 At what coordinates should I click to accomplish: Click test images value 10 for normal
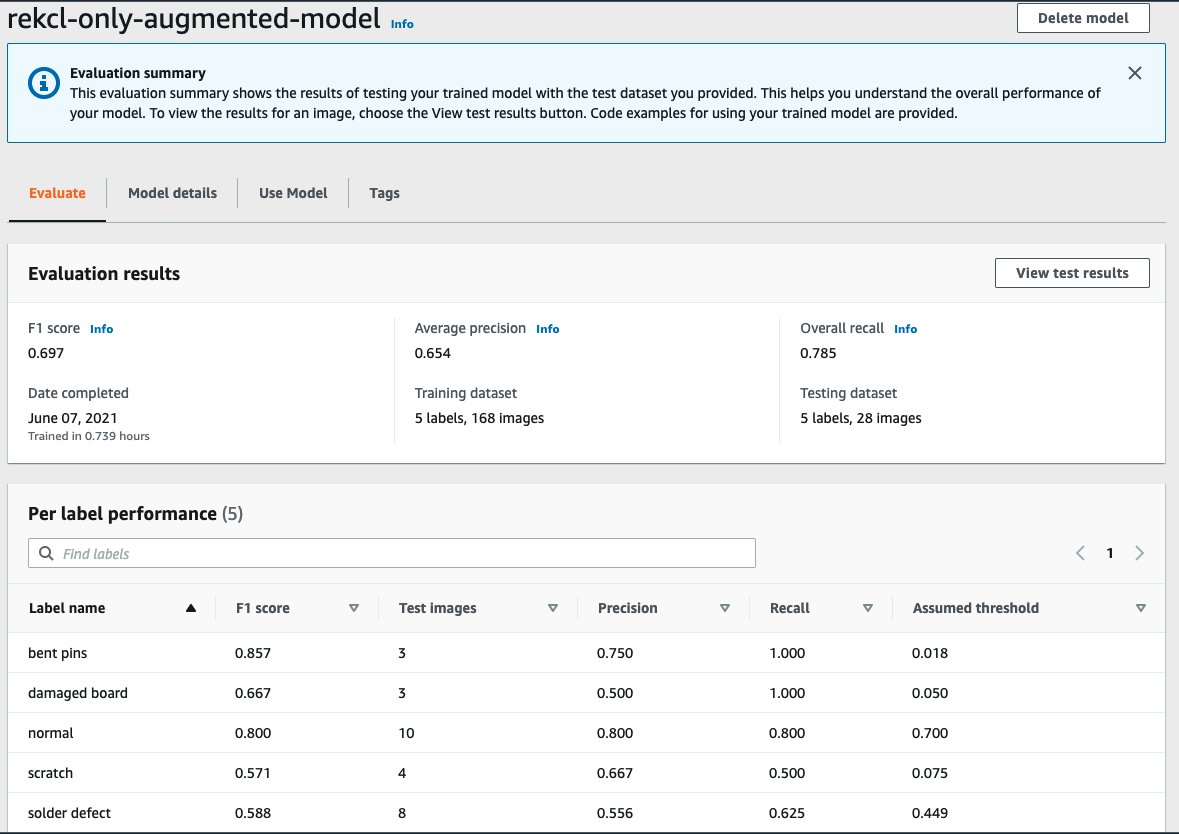pos(406,732)
